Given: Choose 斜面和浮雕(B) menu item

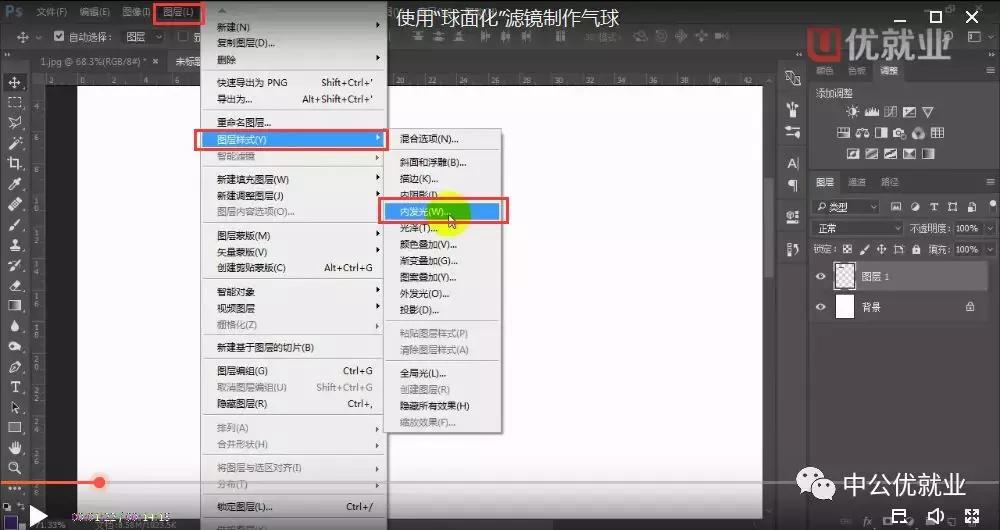Looking at the screenshot, I should [443, 162].
